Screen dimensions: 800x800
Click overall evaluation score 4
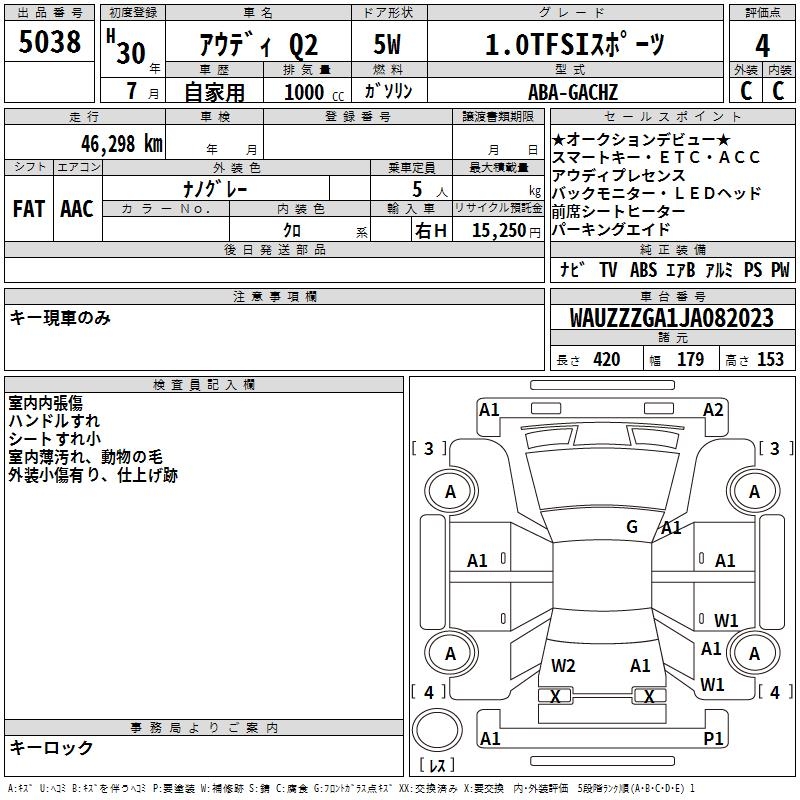tap(762, 46)
